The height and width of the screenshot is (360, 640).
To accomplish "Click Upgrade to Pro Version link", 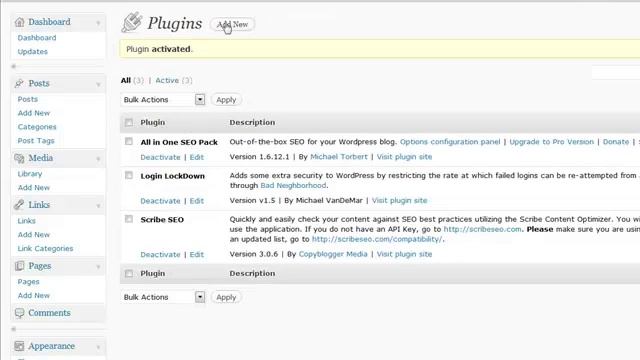I will 551,142.
